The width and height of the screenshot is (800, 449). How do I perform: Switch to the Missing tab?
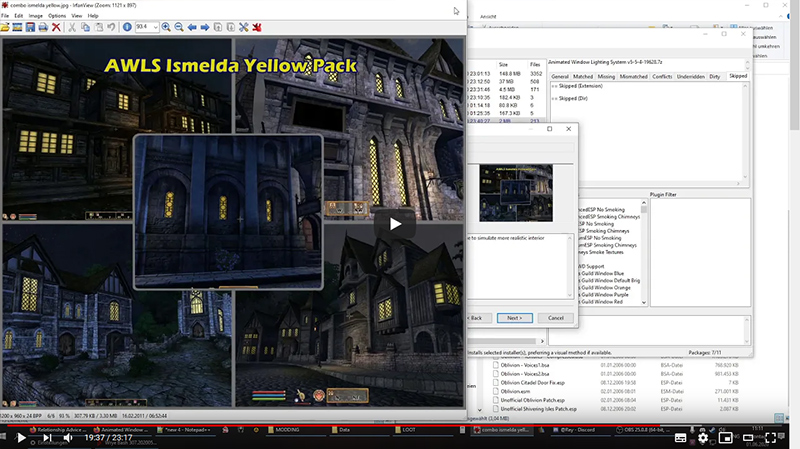[x=606, y=77]
